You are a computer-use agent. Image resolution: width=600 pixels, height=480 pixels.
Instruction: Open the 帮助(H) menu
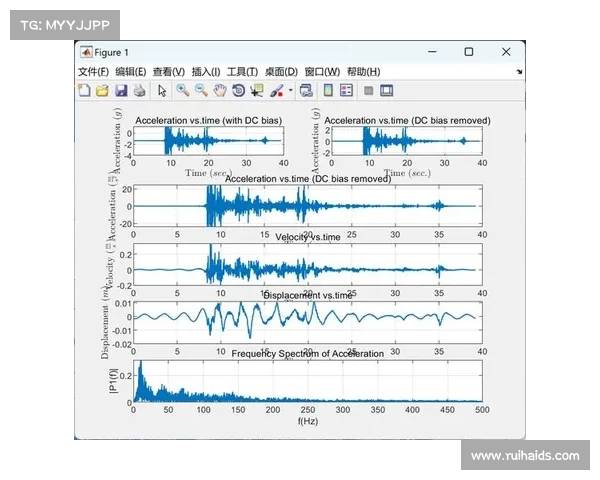[x=363, y=71]
